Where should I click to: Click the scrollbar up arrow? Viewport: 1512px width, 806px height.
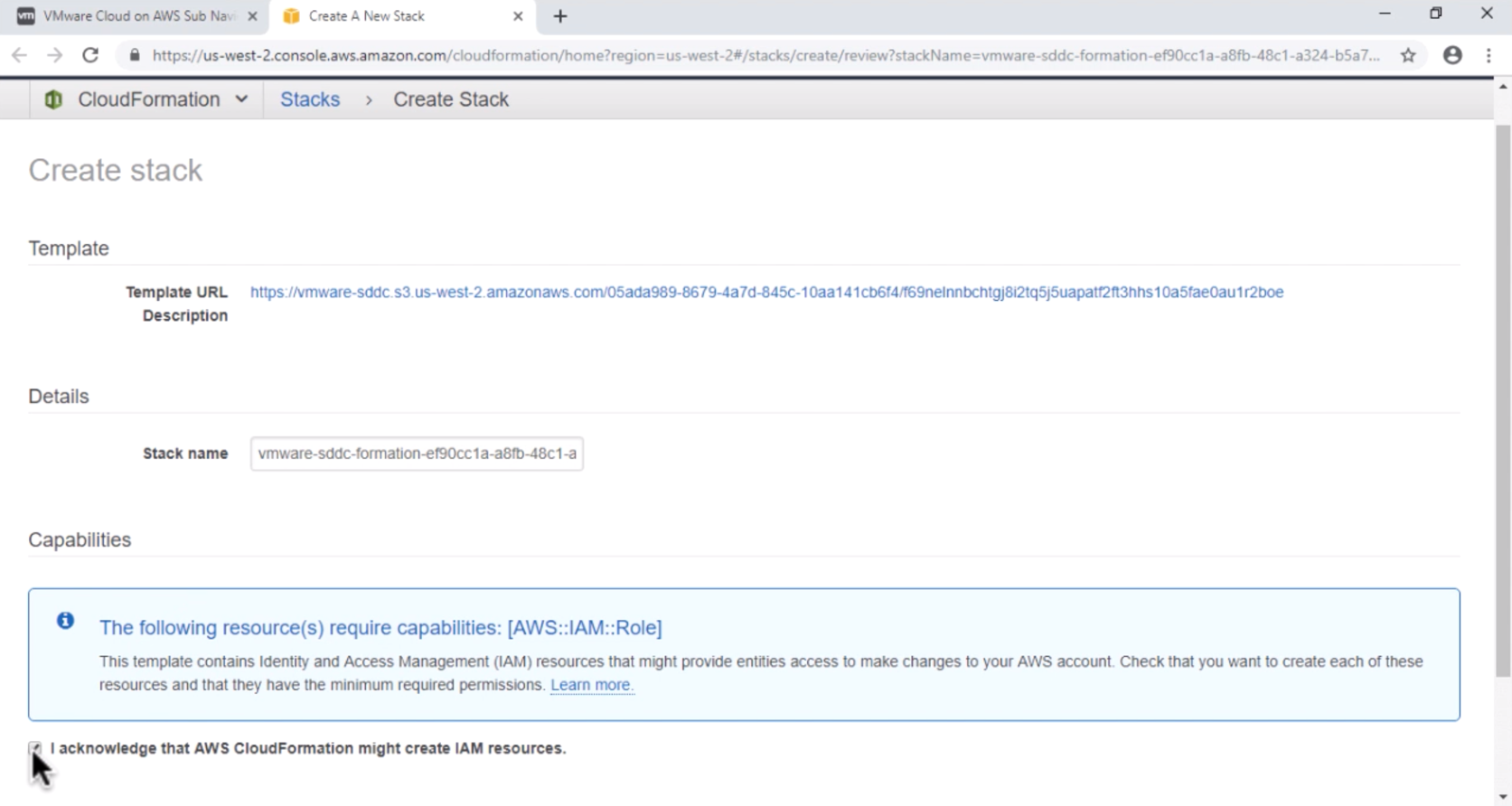(x=1503, y=87)
